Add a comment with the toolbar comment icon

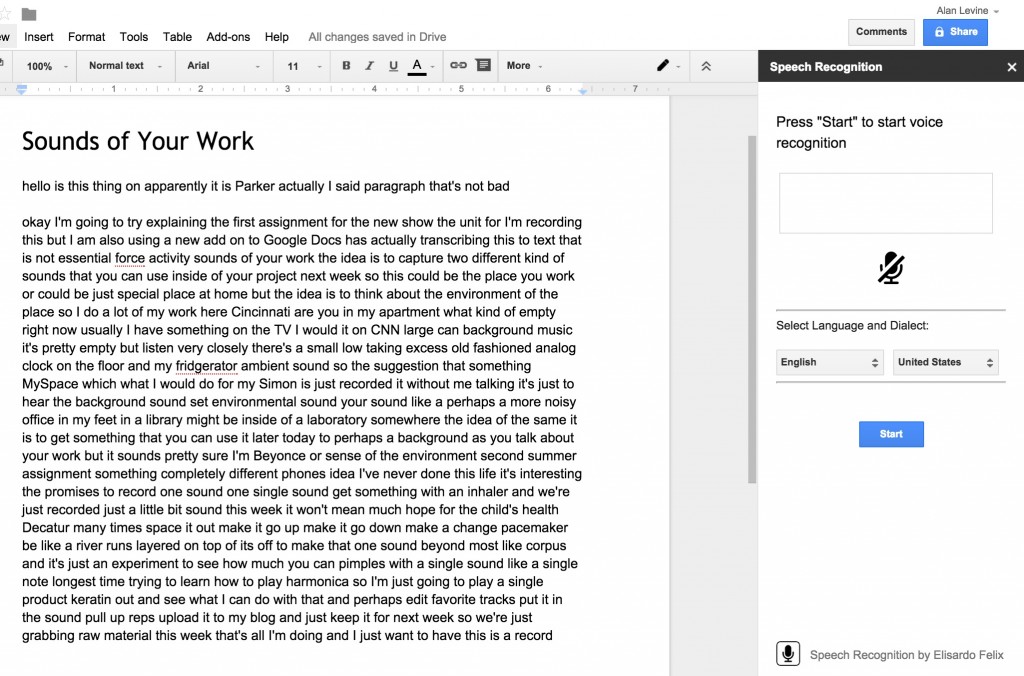click(x=483, y=65)
